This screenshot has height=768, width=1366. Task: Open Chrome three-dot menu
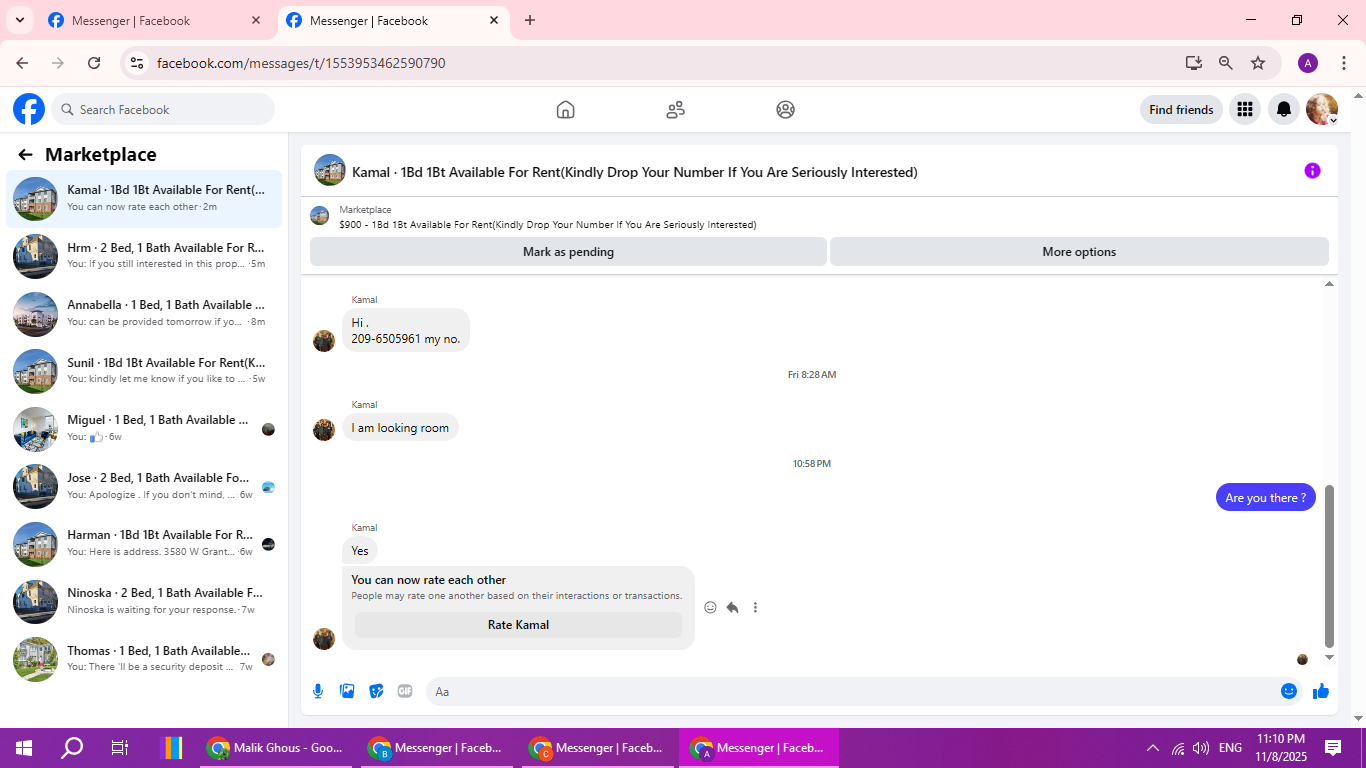point(1344,63)
